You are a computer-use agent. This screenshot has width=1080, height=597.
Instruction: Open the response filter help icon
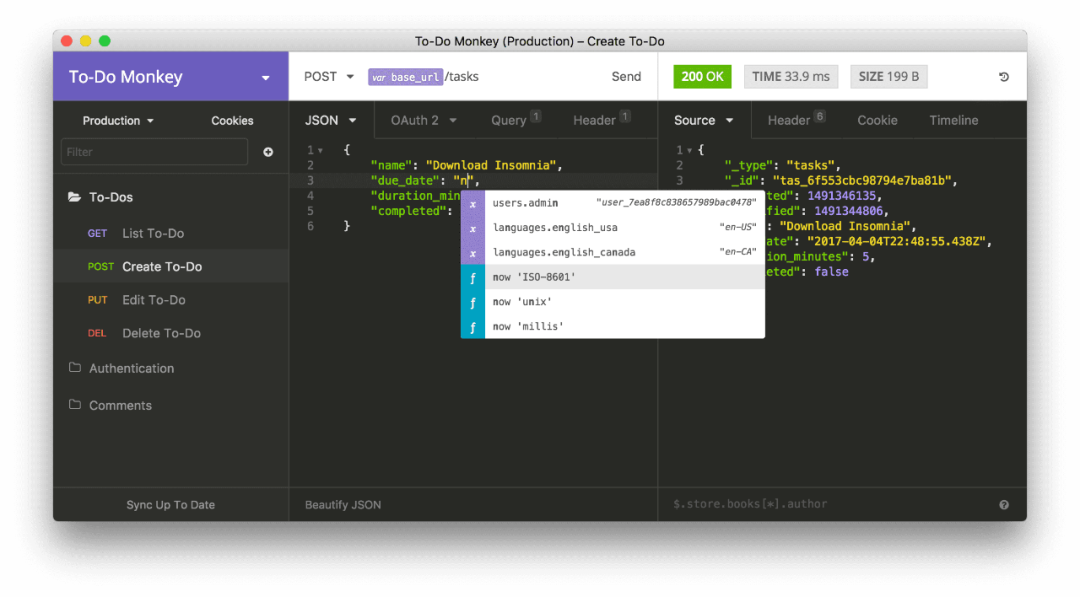(x=1004, y=505)
